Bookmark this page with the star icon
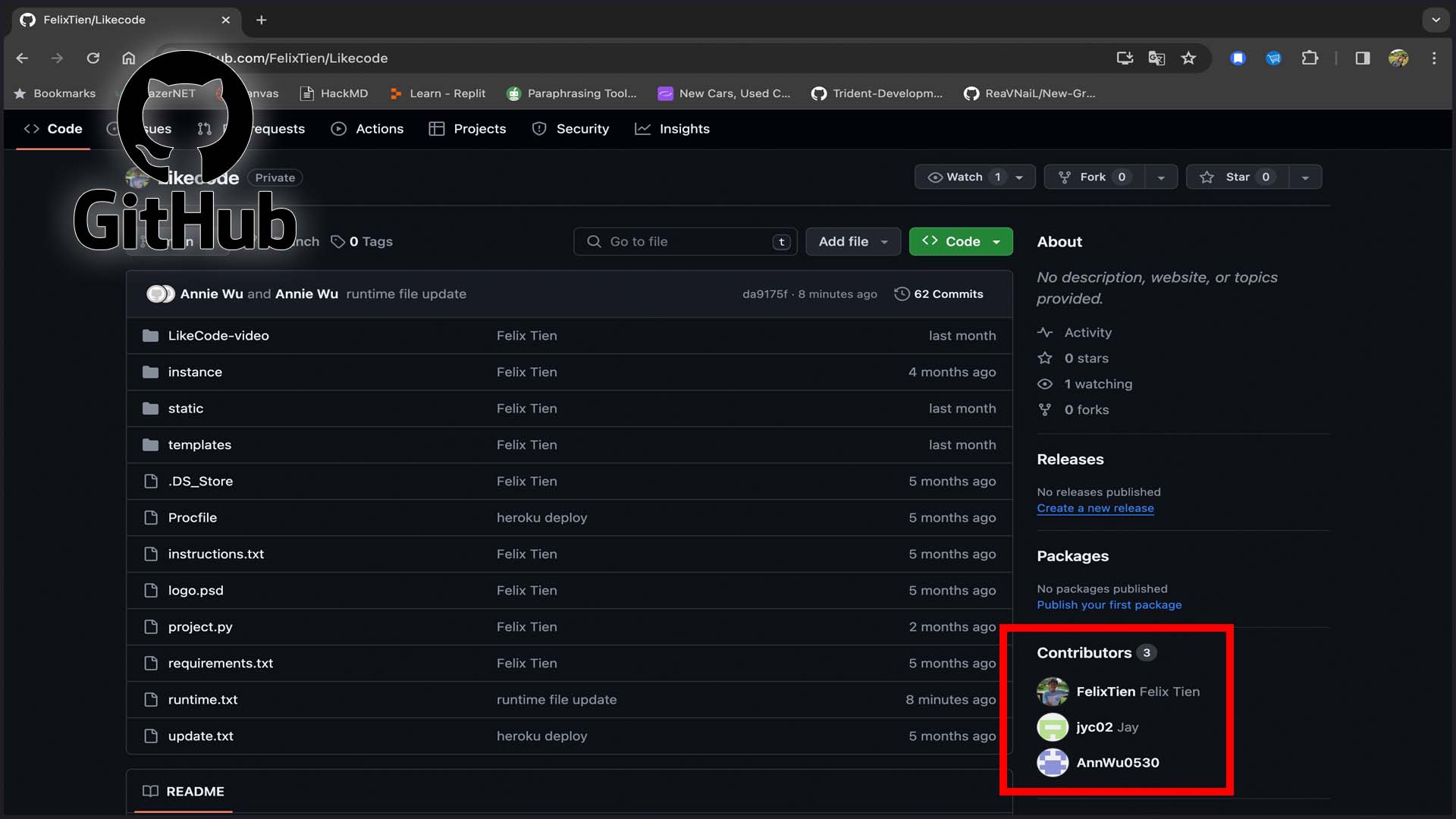 pyautogui.click(x=1188, y=58)
